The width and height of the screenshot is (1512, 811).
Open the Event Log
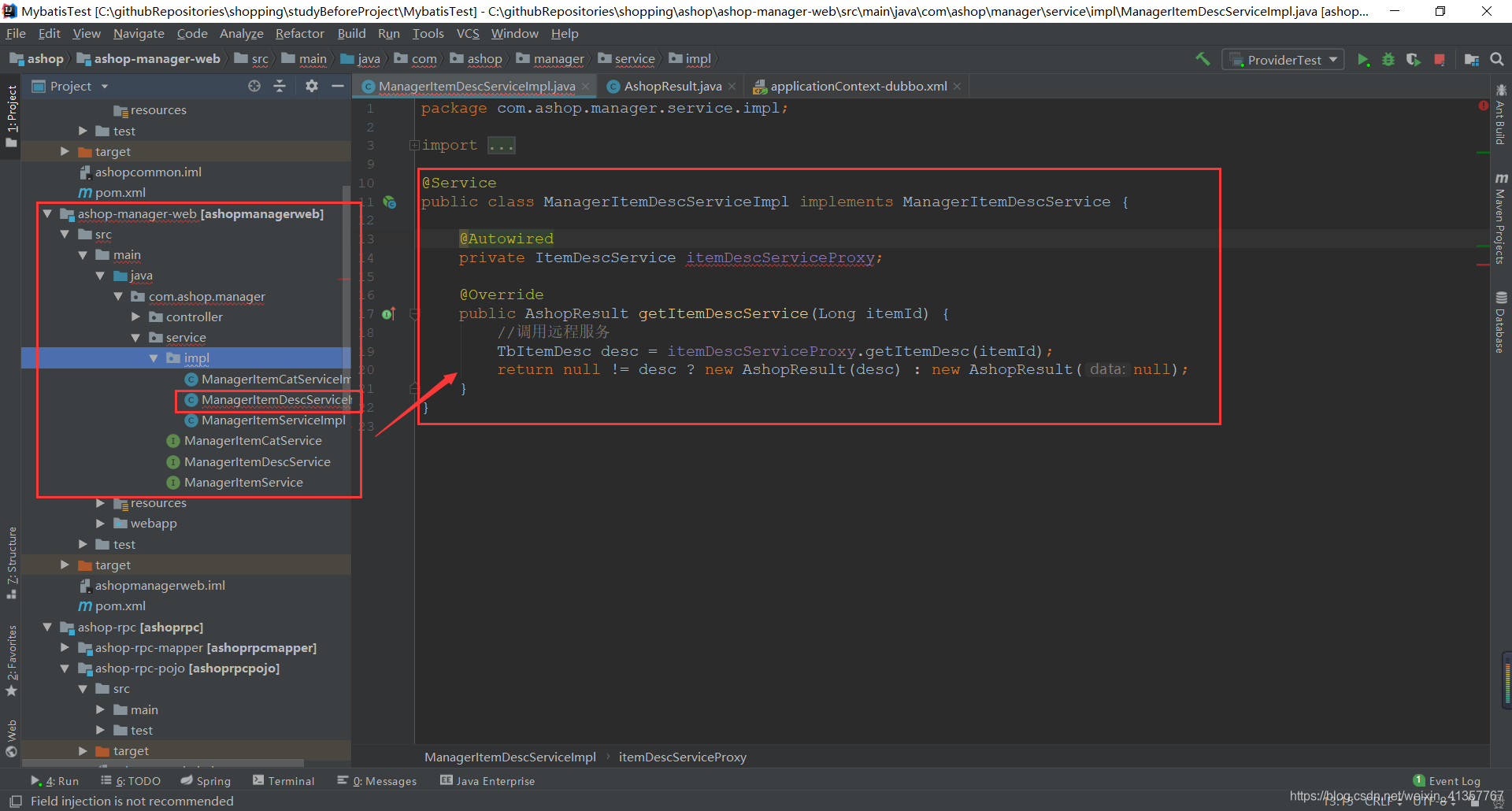(x=1447, y=781)
